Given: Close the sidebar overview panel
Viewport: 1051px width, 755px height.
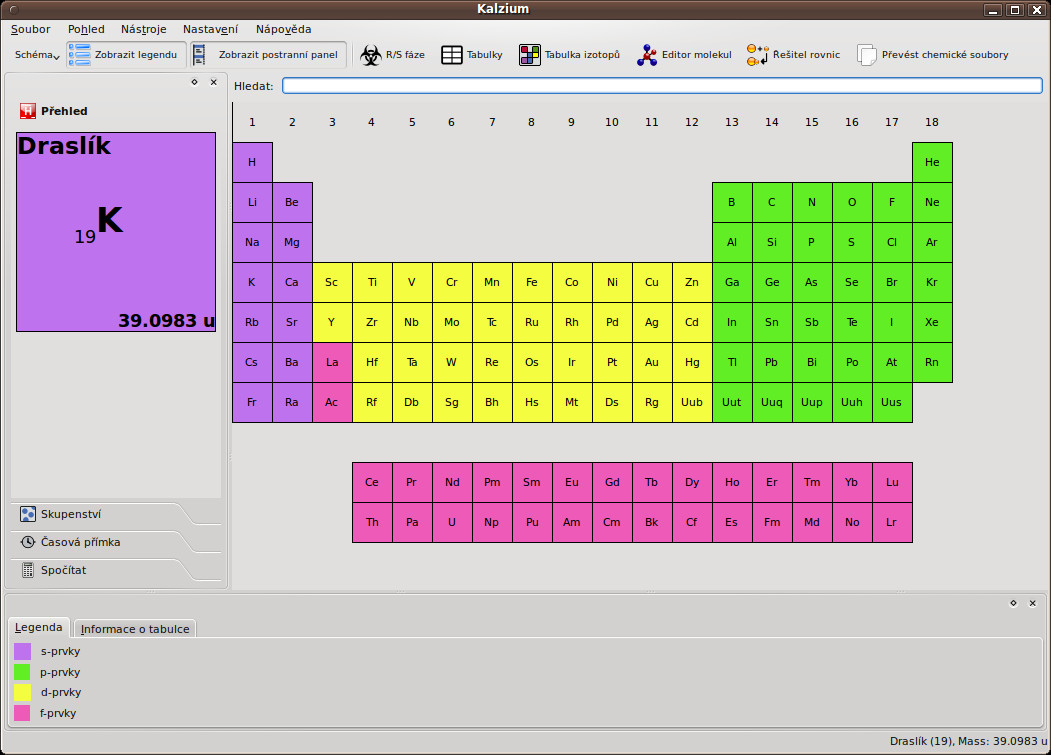Looking at the screenshot, I should point(214,82).
